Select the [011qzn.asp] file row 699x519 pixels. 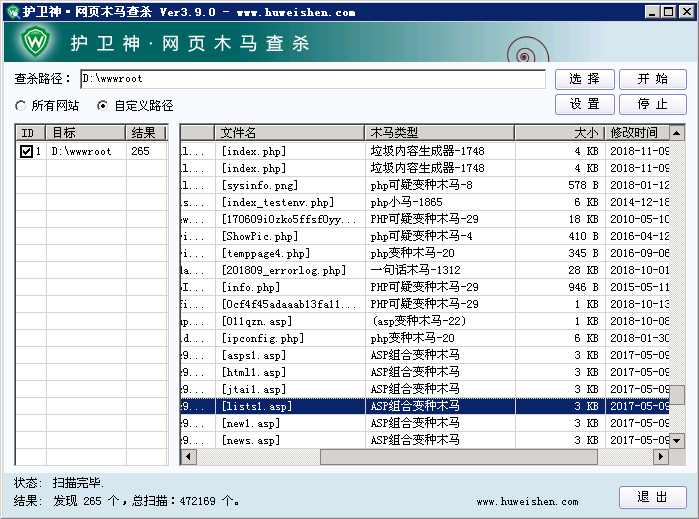425,321
